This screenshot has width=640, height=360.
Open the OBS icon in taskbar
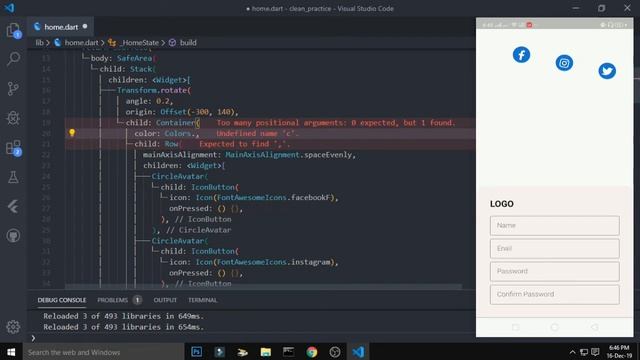coord(335,352)
